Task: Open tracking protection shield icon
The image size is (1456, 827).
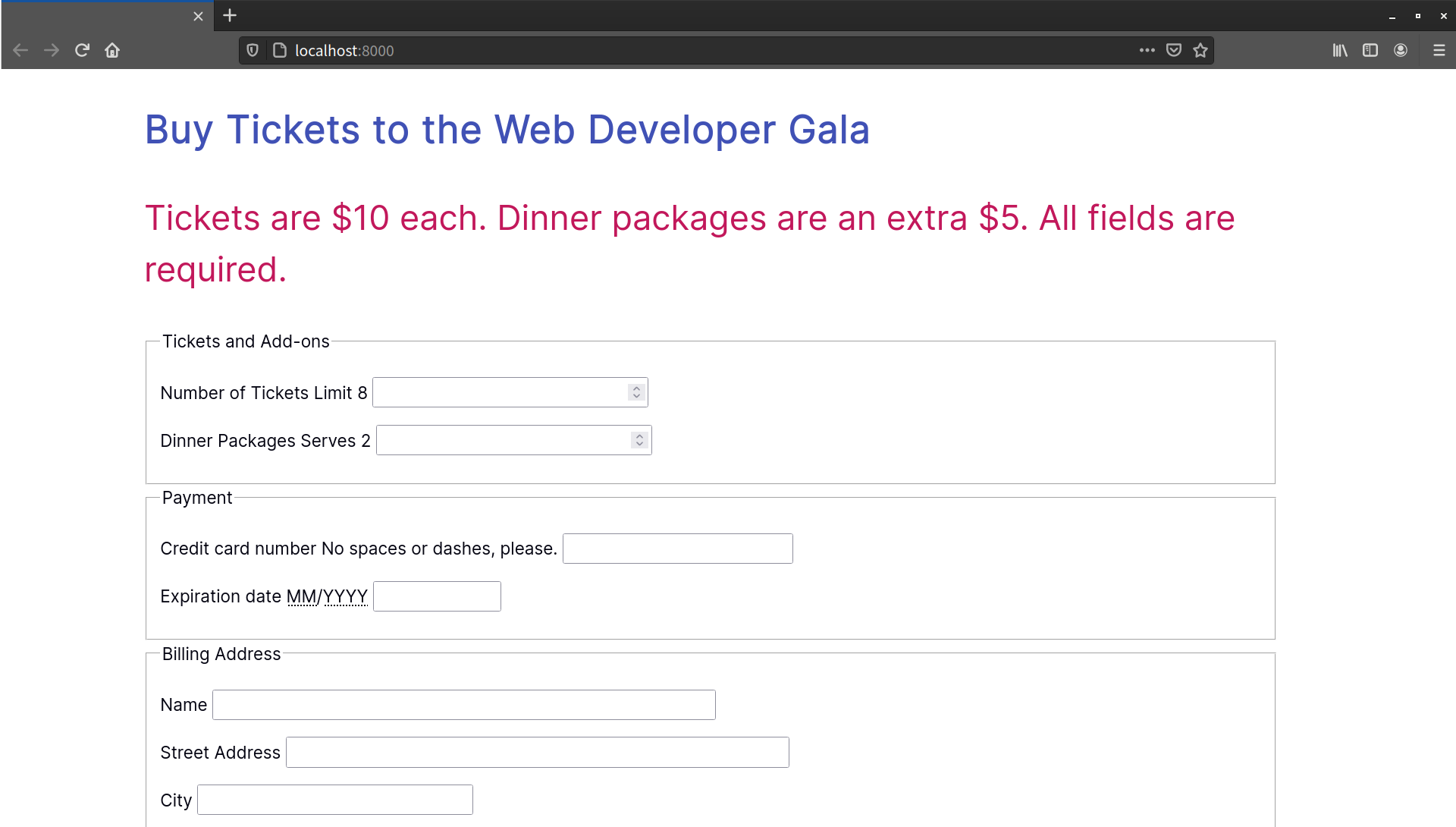Action: coord(253,50)
